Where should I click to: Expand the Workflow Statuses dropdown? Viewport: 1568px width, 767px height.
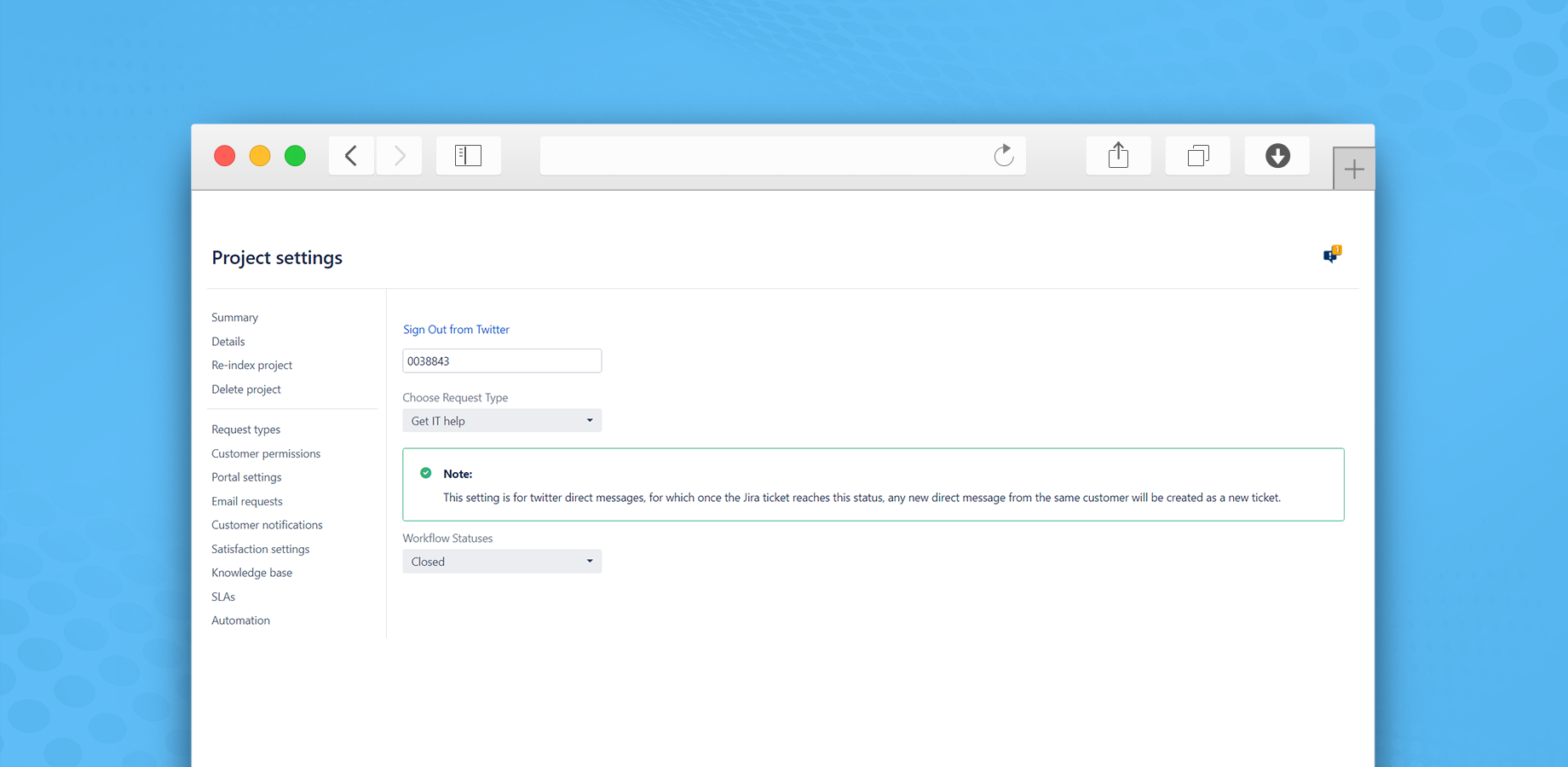pyautogui.click(x=502, y=562)
